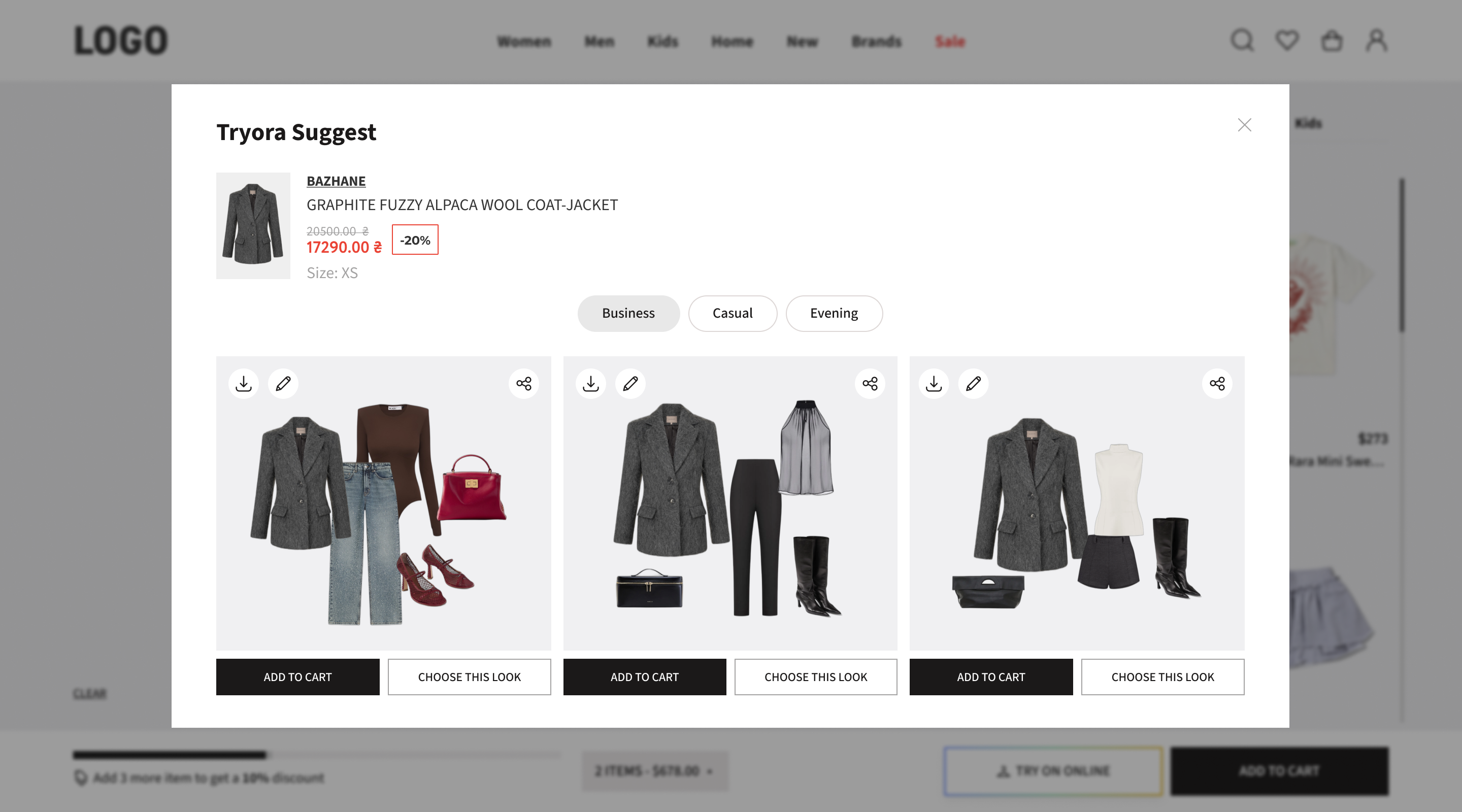Edit the first look with the pencil icon
The width and height of the screenshot is (1462, 812).
(x=283, y=384)
